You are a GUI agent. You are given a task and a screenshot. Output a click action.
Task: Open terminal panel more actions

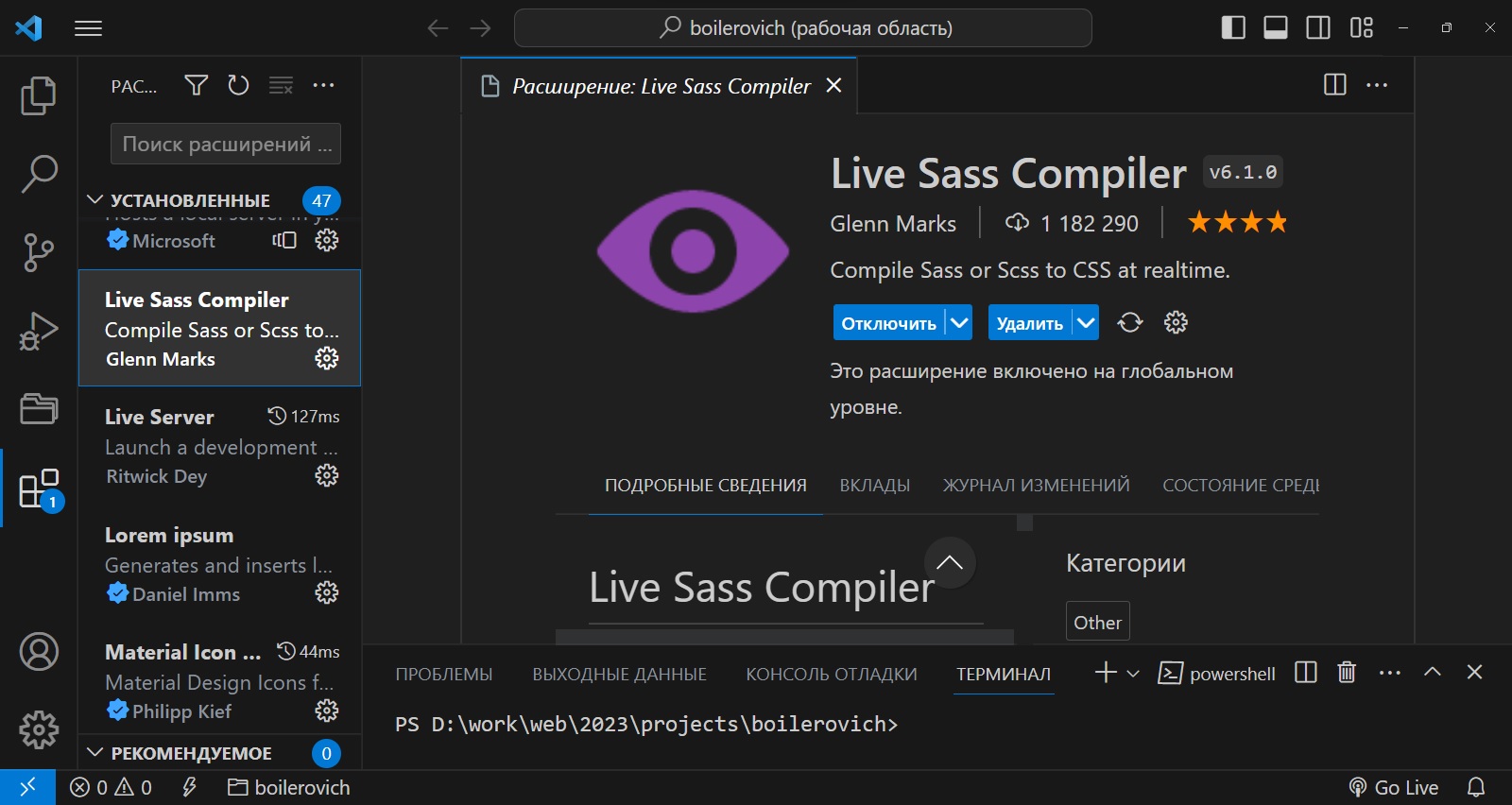1389,673
